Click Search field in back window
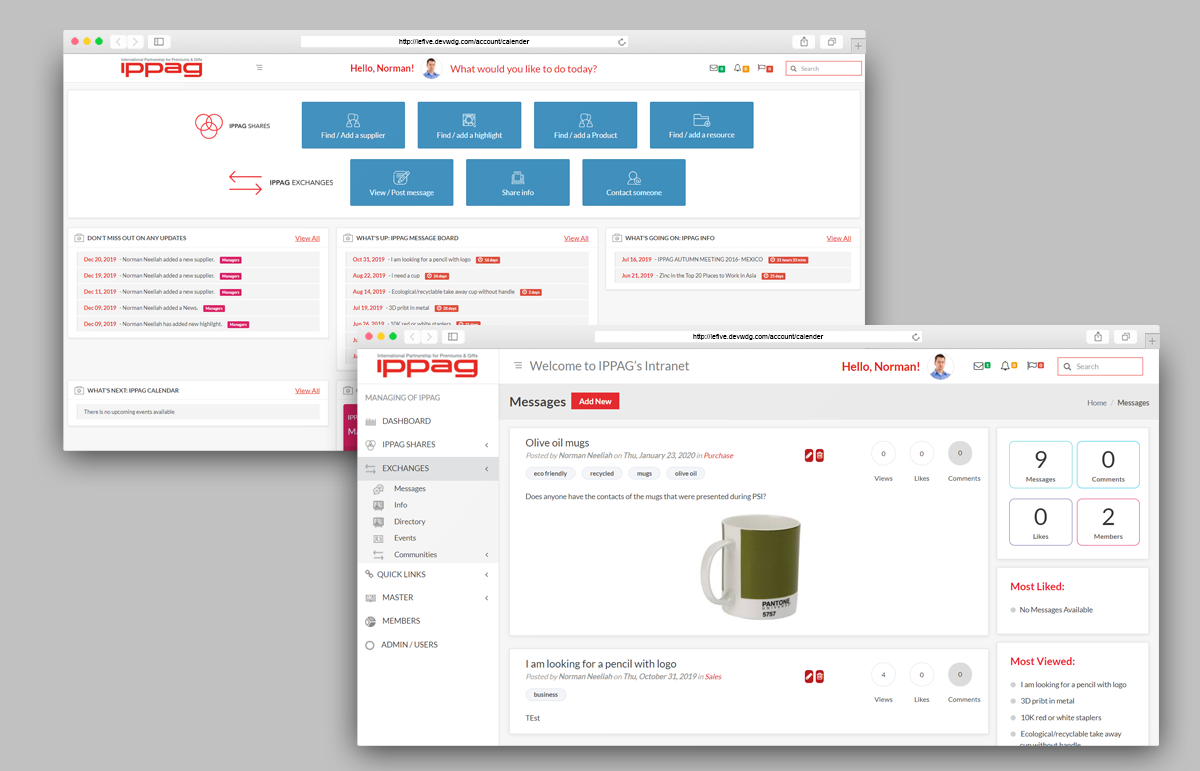This screenshot has width=1200, height=771. tap(823, 68)
